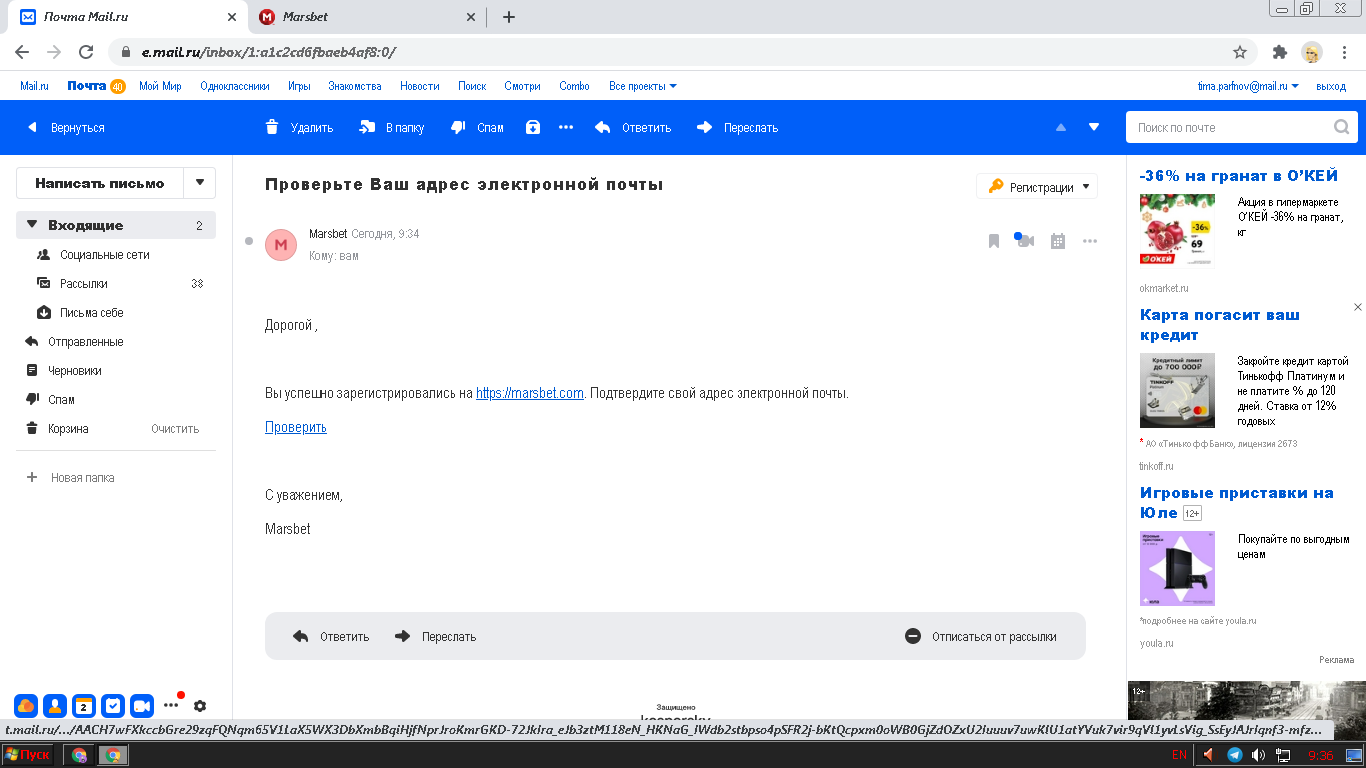Click Переслать below the letter body
Screen dimensions: 1366x768
point(436,636)
